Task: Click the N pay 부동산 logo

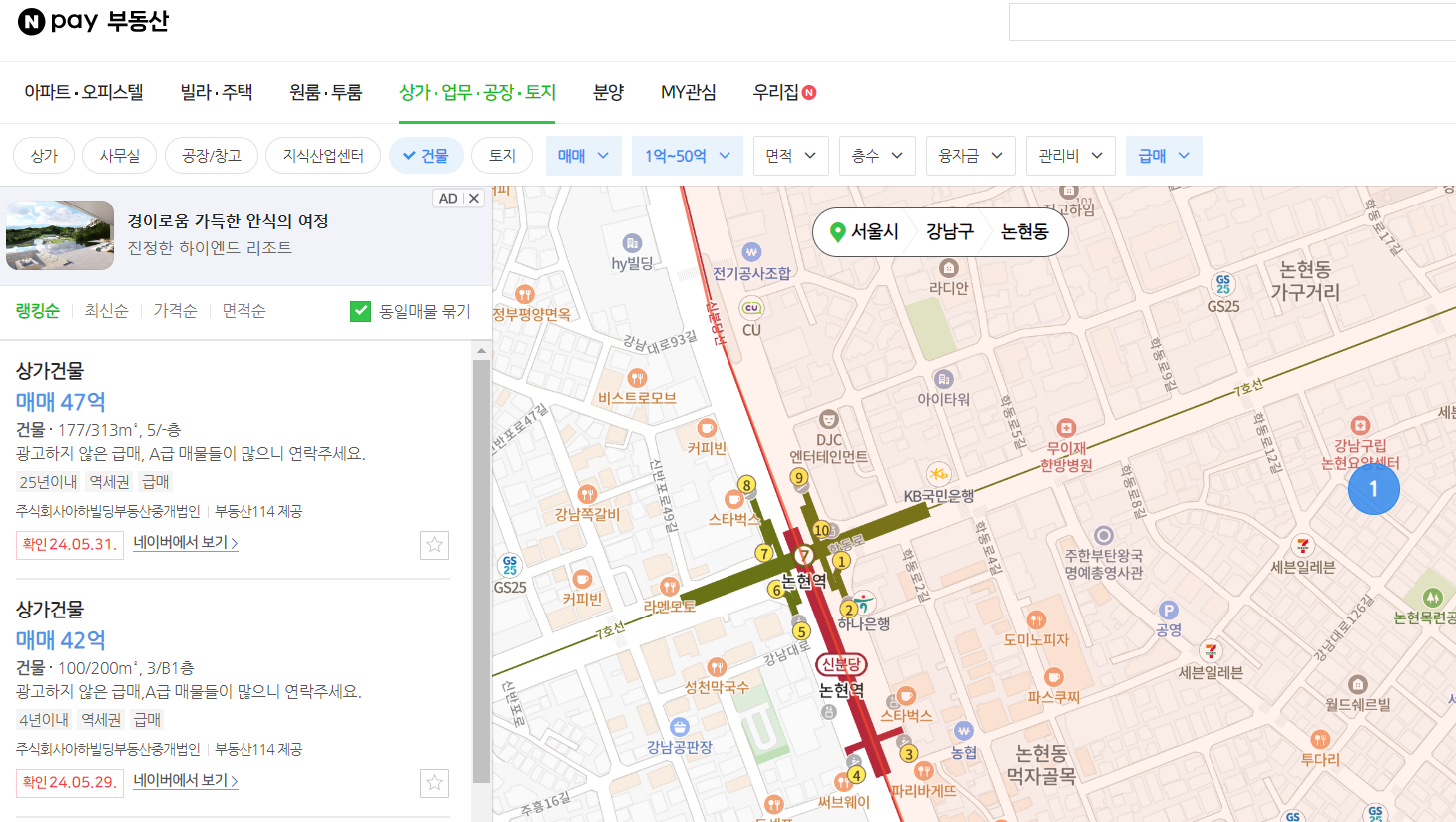Action: click(94, 21)
